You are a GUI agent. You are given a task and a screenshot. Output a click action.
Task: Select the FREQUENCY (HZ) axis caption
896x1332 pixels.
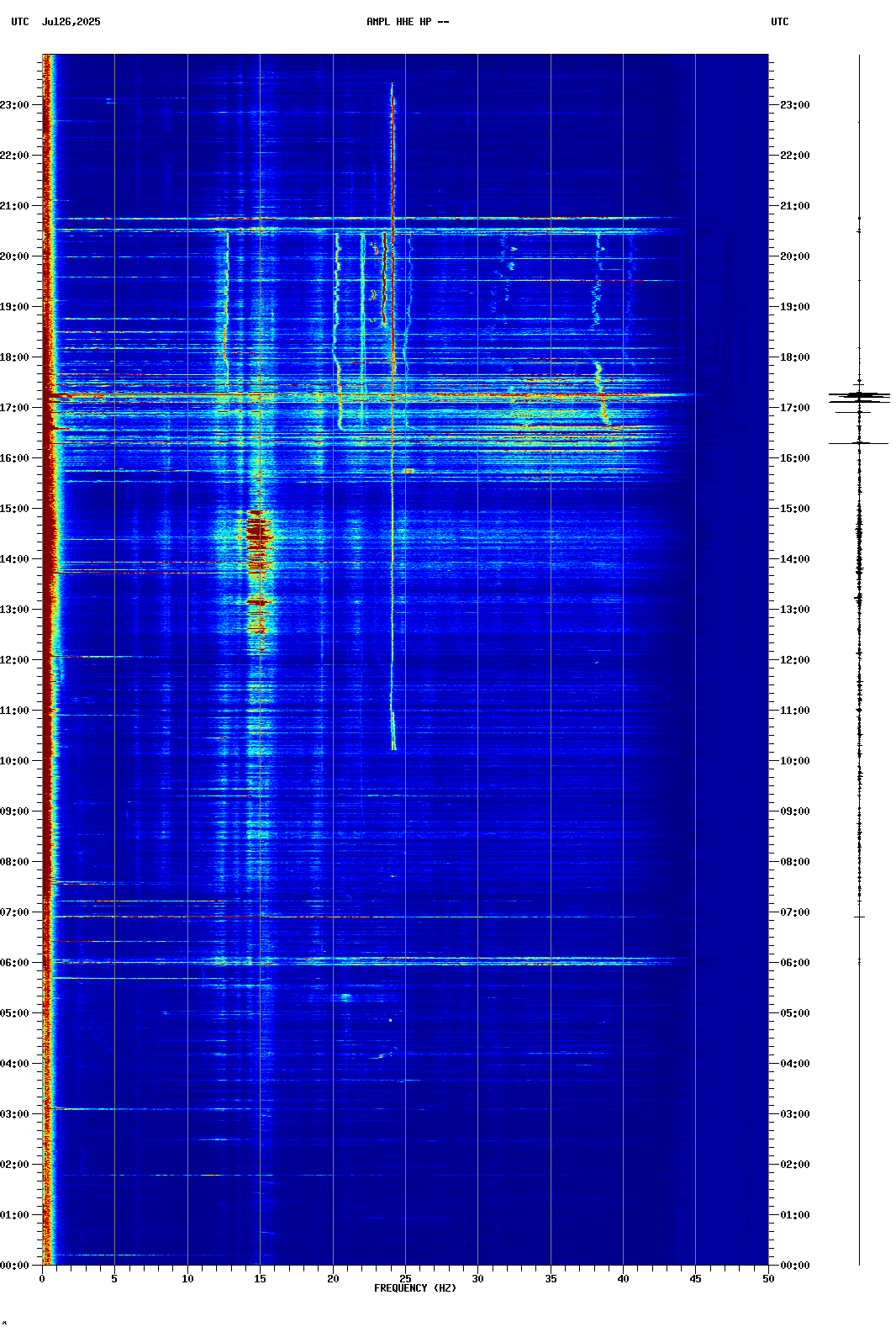pos(415,1288)
